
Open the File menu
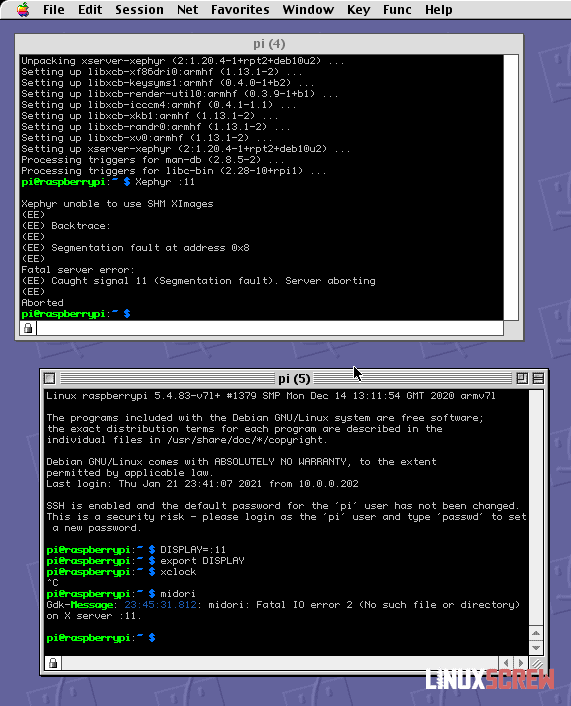[x=54, y=9]
